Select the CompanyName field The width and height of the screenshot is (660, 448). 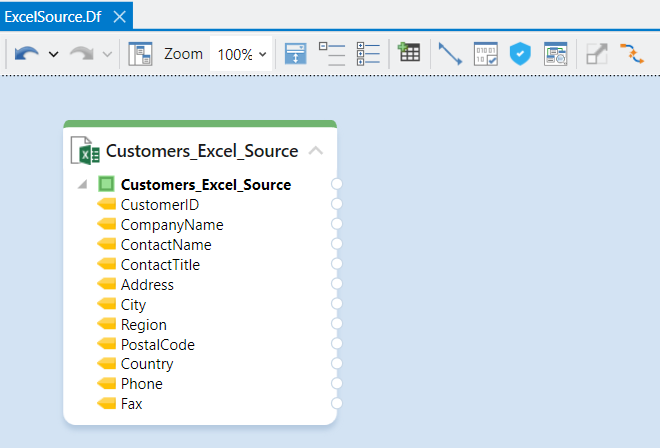point(171,225)
